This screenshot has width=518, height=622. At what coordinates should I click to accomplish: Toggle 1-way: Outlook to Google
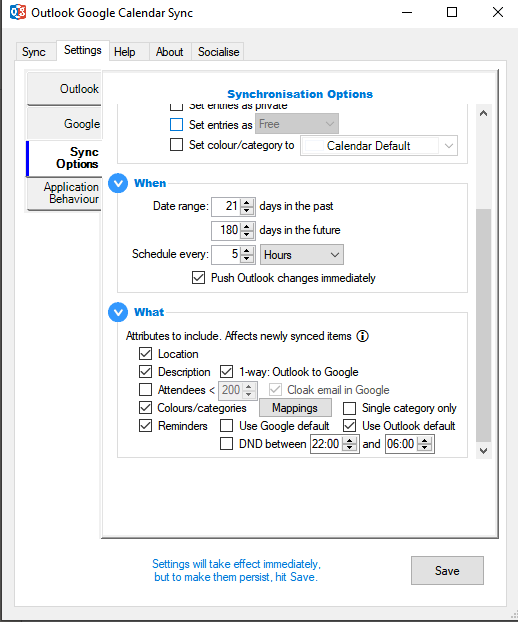coord(226,372)
